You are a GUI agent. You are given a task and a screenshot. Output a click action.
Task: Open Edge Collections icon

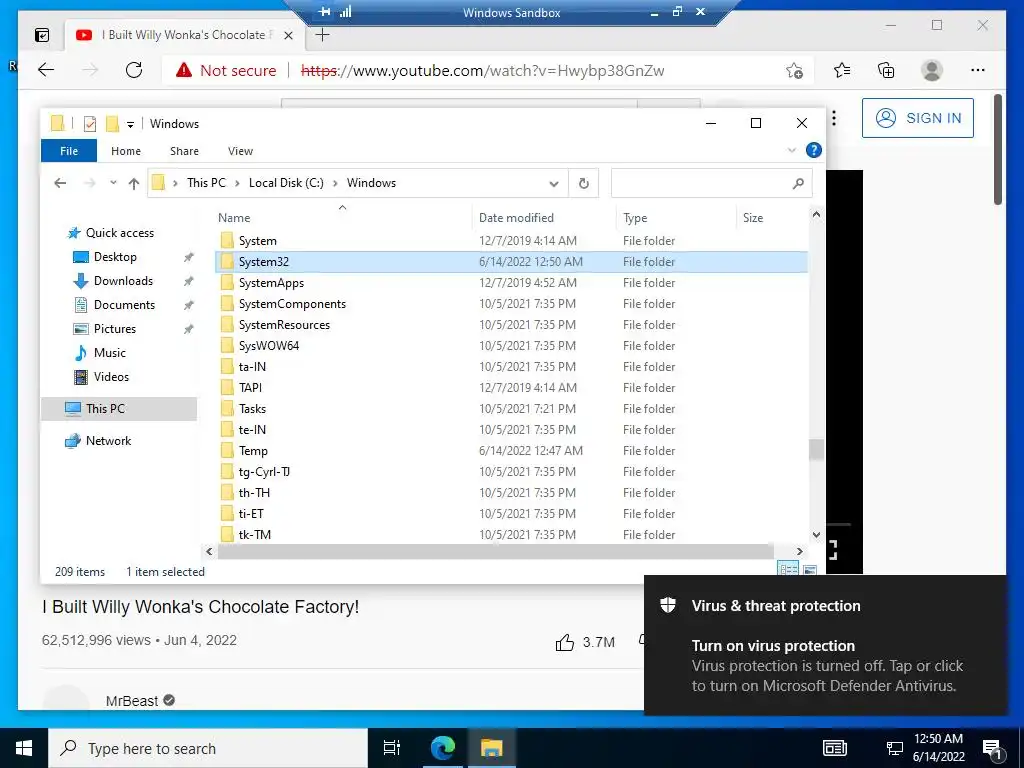coord(886,70)
